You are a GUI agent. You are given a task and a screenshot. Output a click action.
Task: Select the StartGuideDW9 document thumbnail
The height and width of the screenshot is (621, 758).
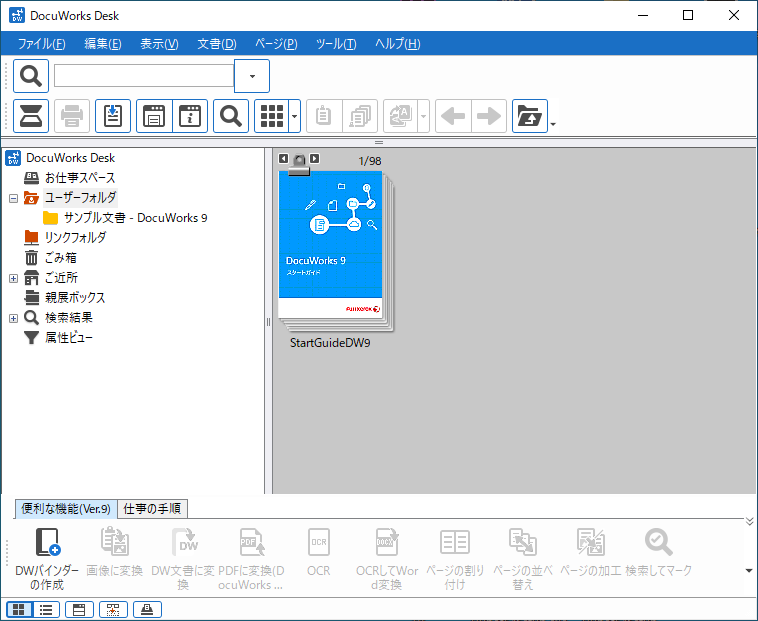[336, 251]
